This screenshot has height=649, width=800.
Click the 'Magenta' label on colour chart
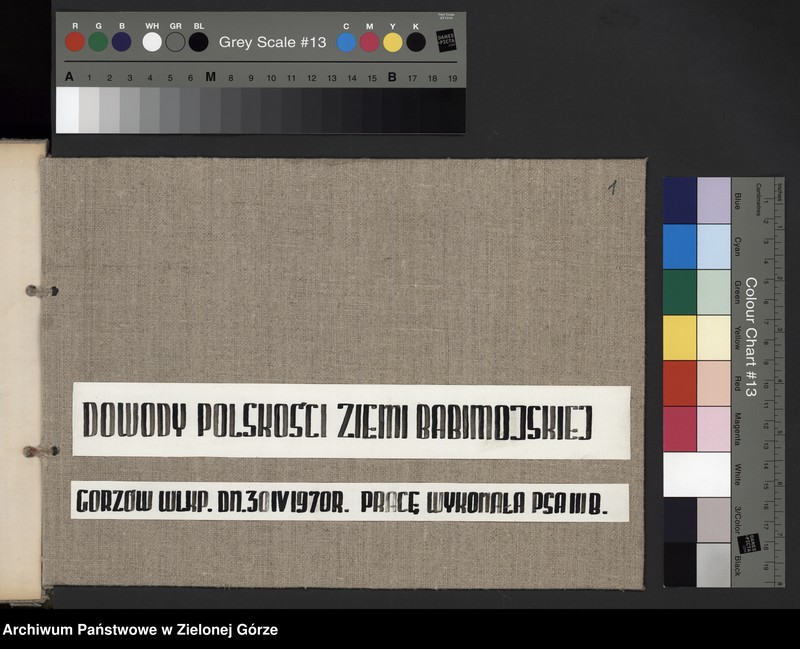click(738, 429)
